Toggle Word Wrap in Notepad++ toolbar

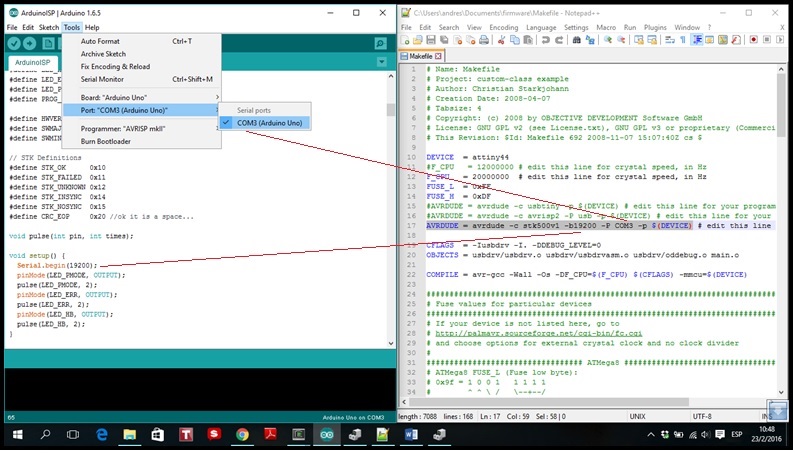[x=670, y=40]
